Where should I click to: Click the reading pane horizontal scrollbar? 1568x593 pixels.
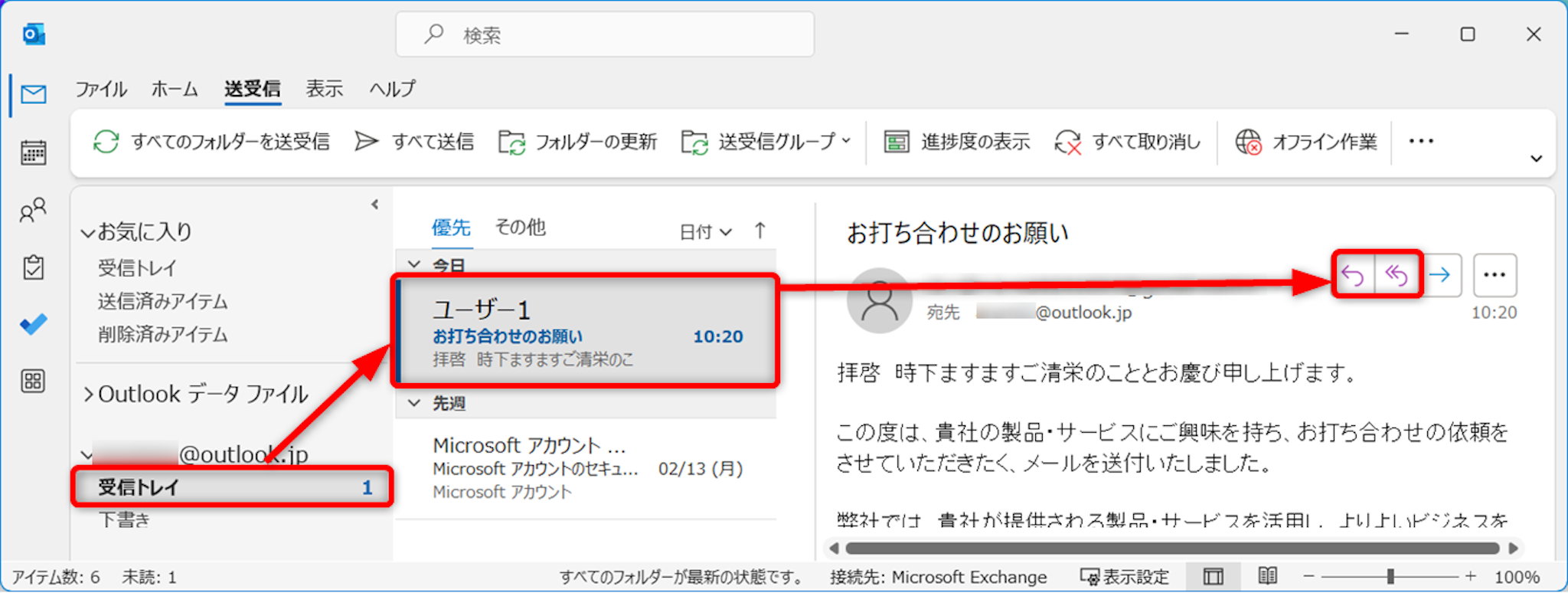tap(1172, 548)
